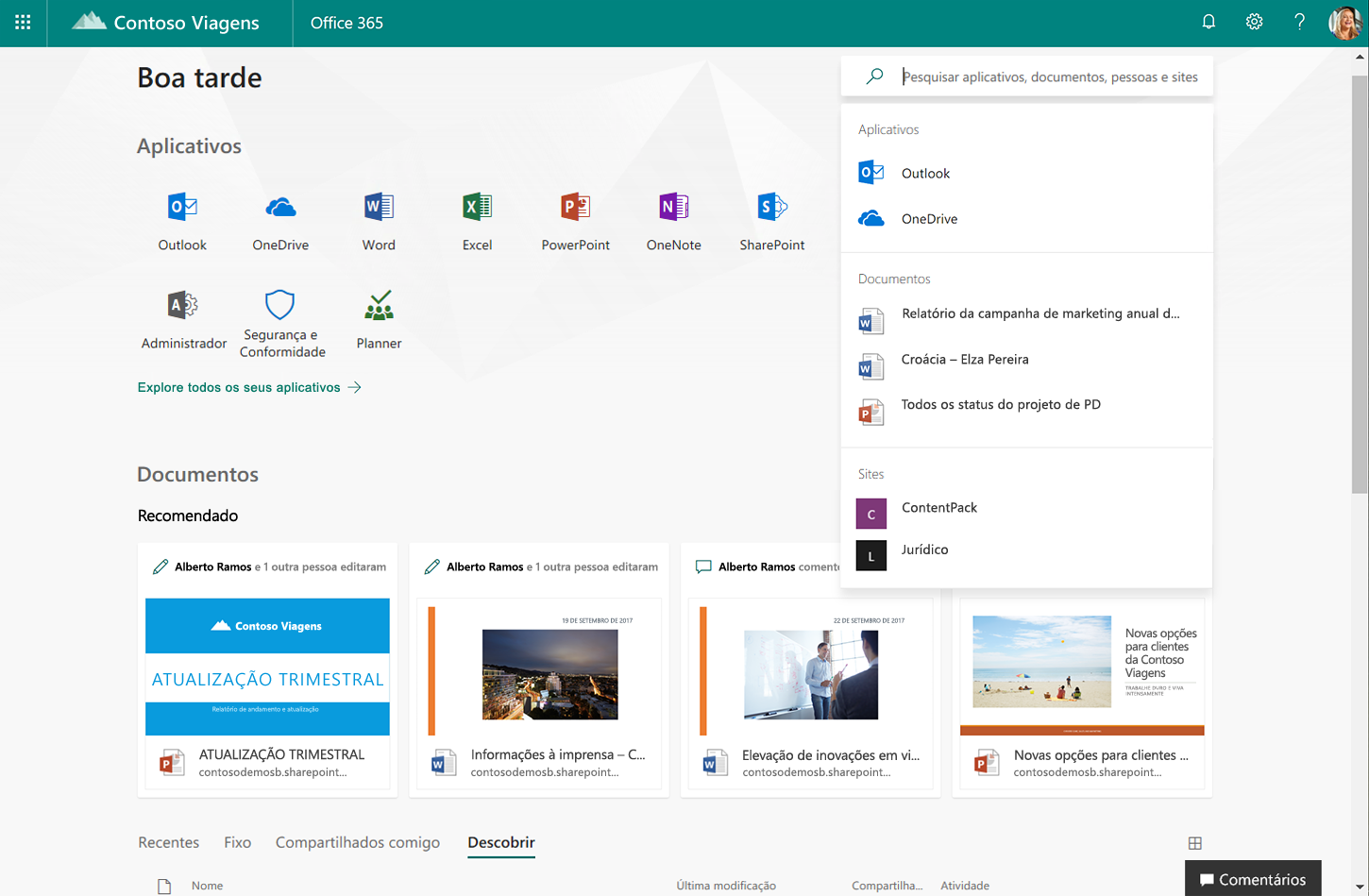Click the page vertical scrollbar

1360,283
